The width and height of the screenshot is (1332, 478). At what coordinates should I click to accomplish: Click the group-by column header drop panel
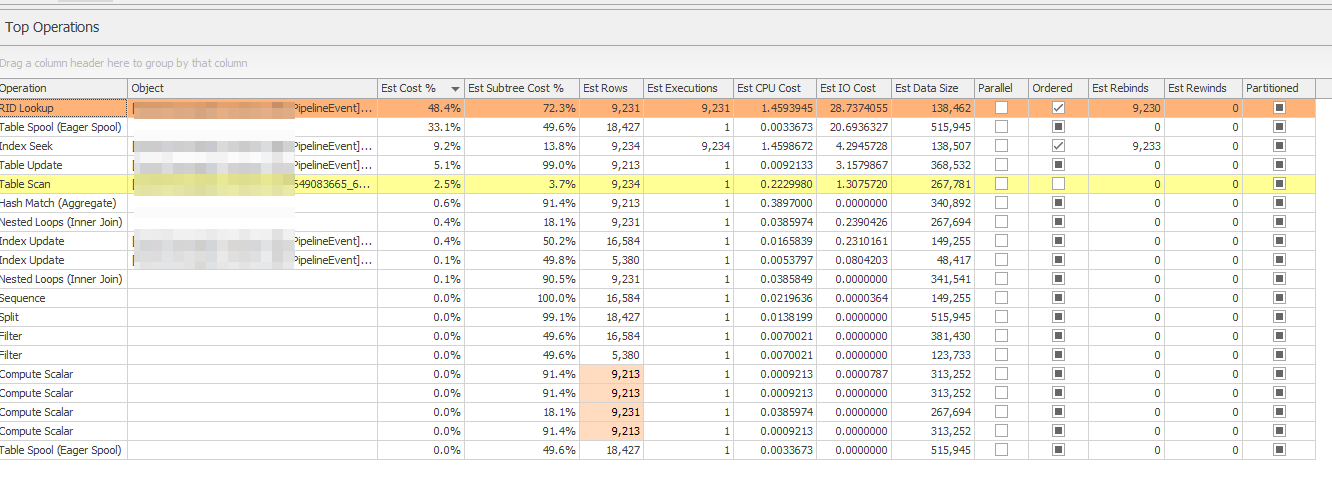[x=666, y=62]
